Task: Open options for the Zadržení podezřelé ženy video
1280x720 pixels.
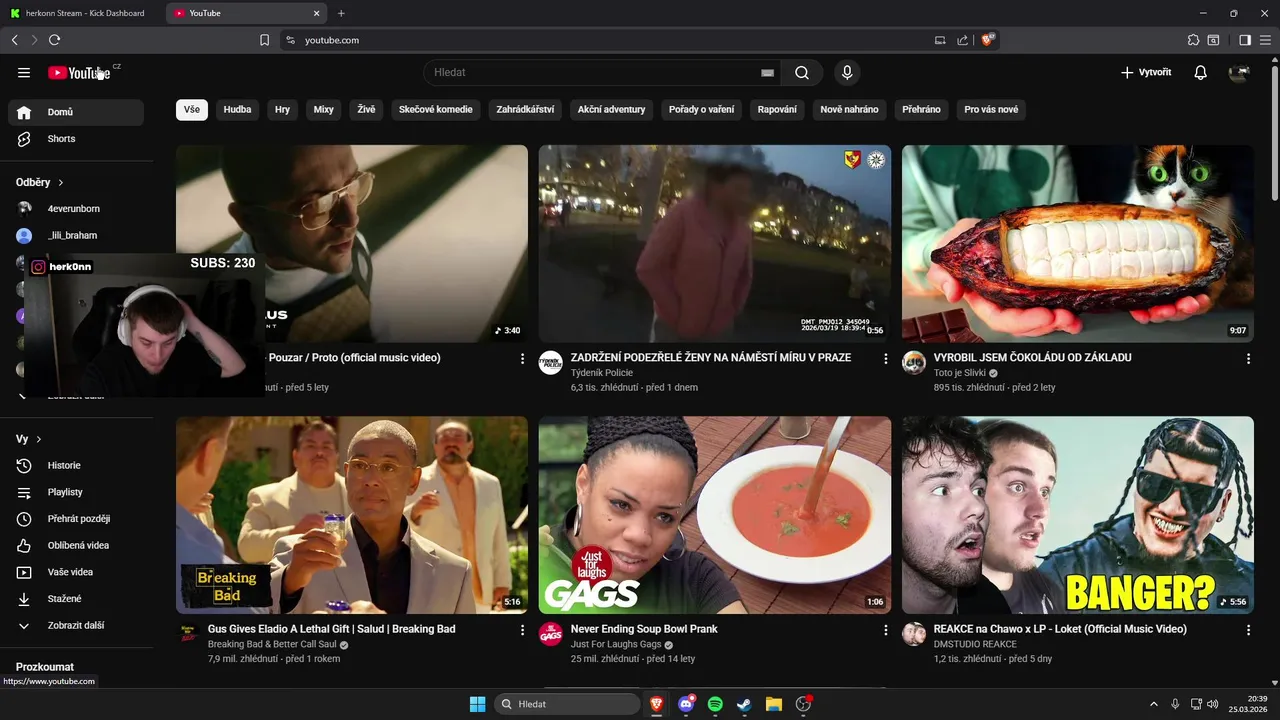Action: pyautogui.click(x=885, y=358)
